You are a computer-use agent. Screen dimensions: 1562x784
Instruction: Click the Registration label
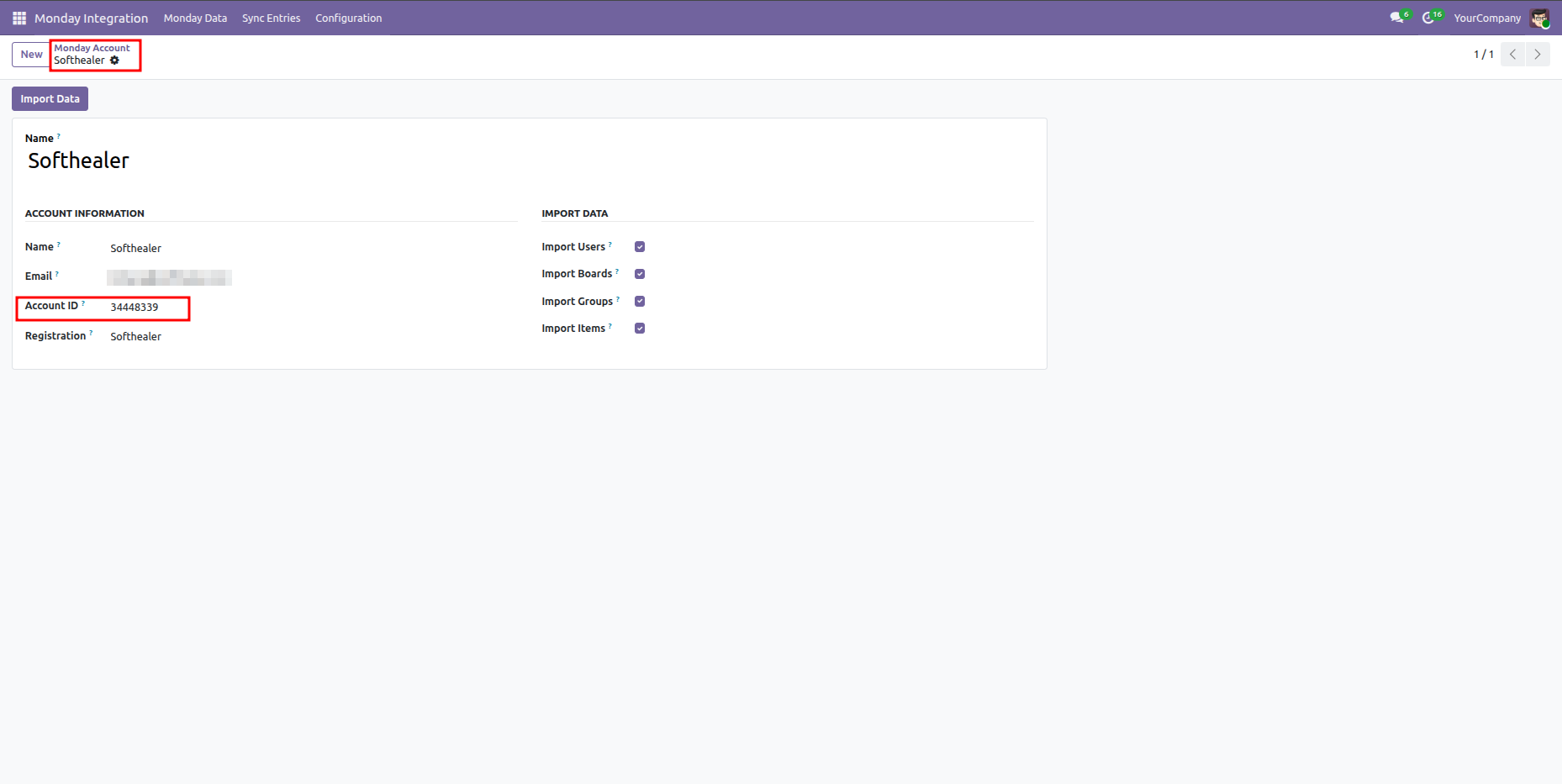click(x=55, y=336)
